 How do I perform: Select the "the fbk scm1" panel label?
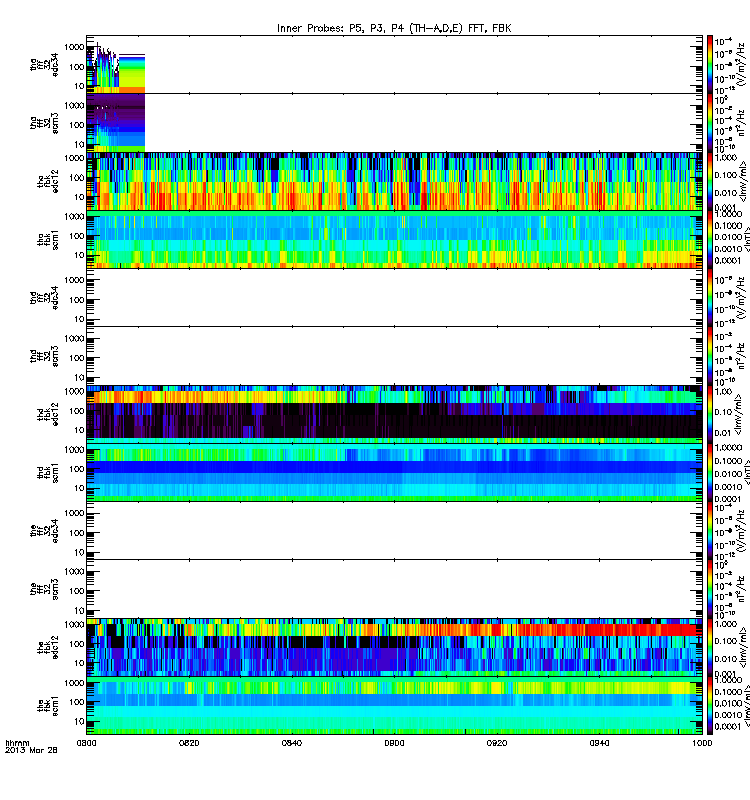click(48, 706)
